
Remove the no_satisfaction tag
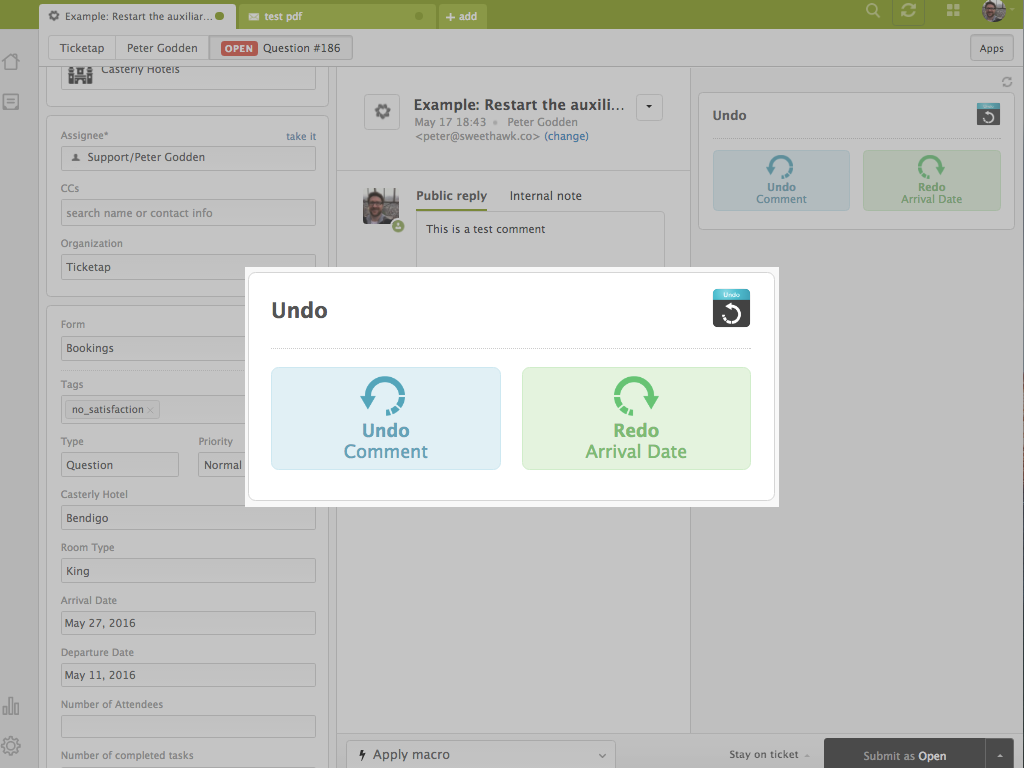pos(151,410)
